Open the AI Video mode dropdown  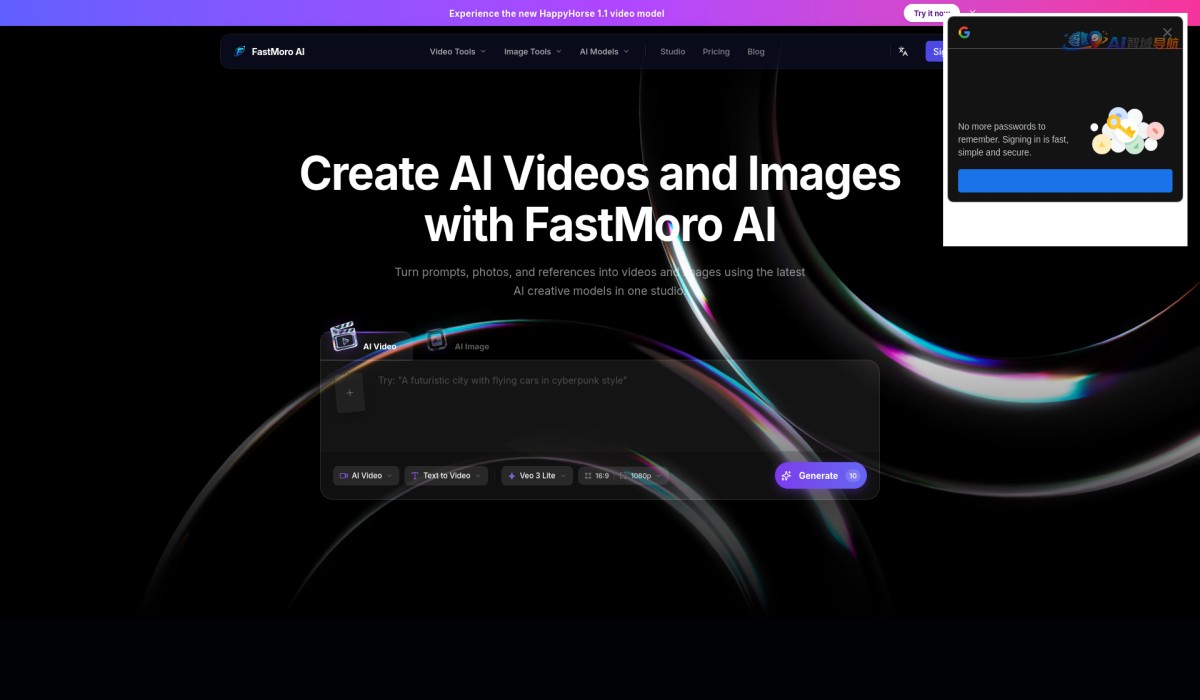point(366,476)
